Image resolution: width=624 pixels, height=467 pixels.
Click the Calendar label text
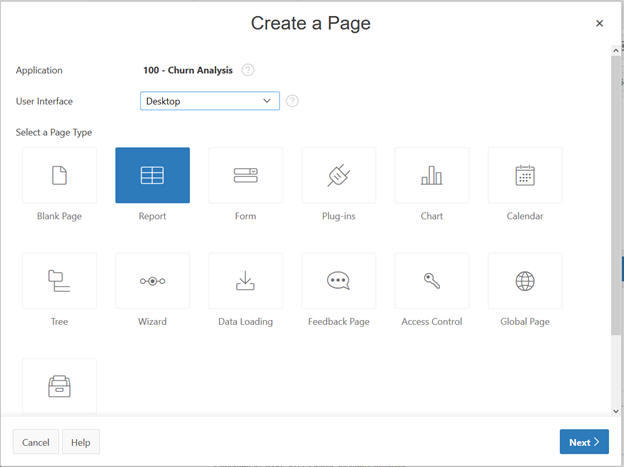point(525,216)
